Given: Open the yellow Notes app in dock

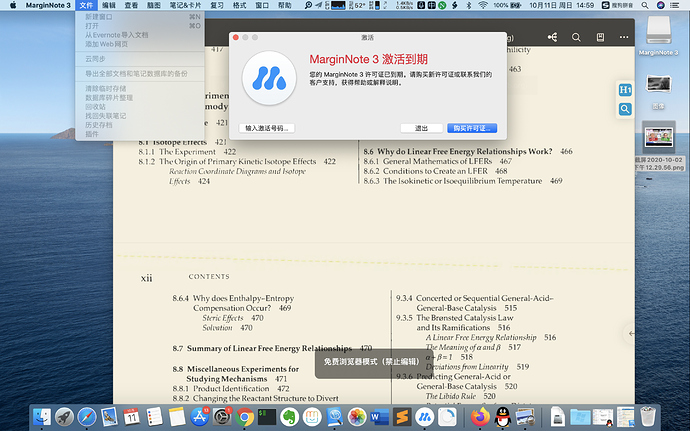Looking at the screenshot, I should tap(177, 416).
